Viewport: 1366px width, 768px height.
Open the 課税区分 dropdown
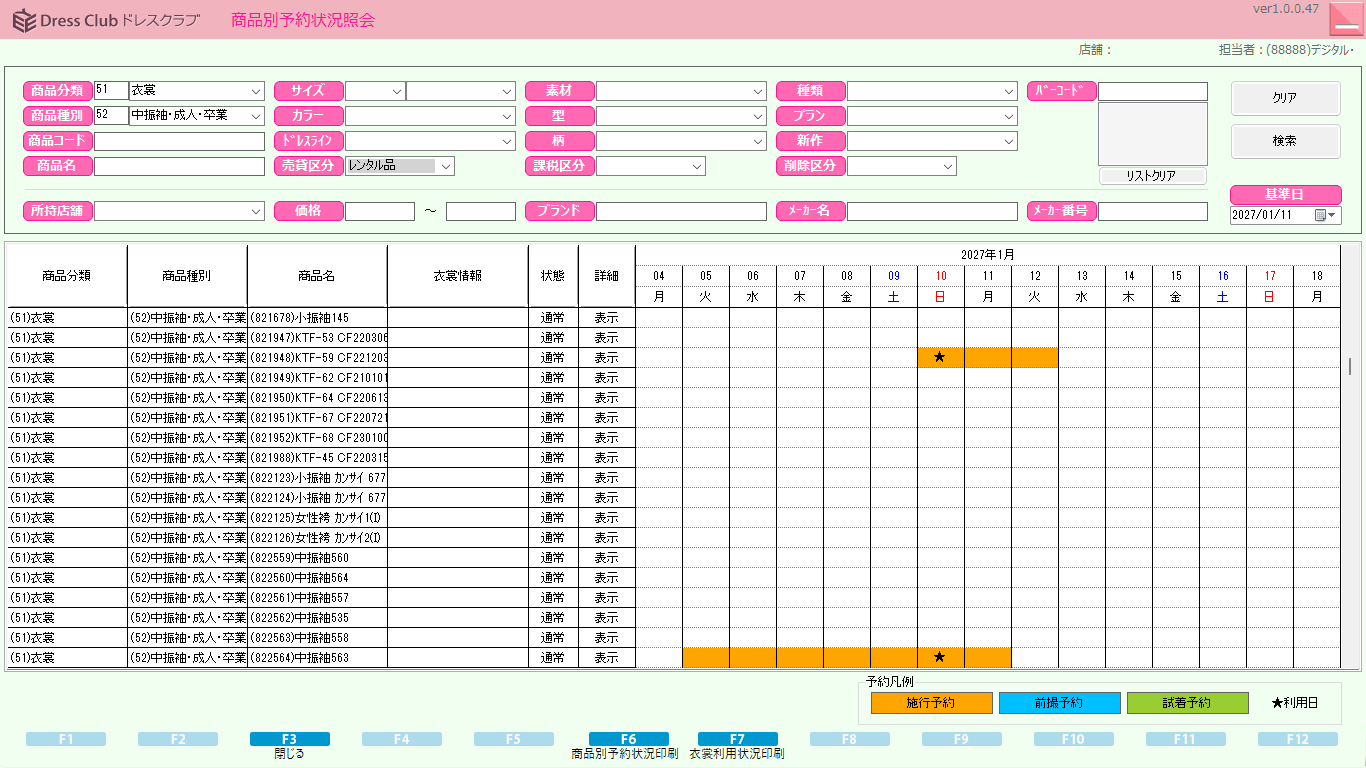pyautogui.click(x=697, y=166)
